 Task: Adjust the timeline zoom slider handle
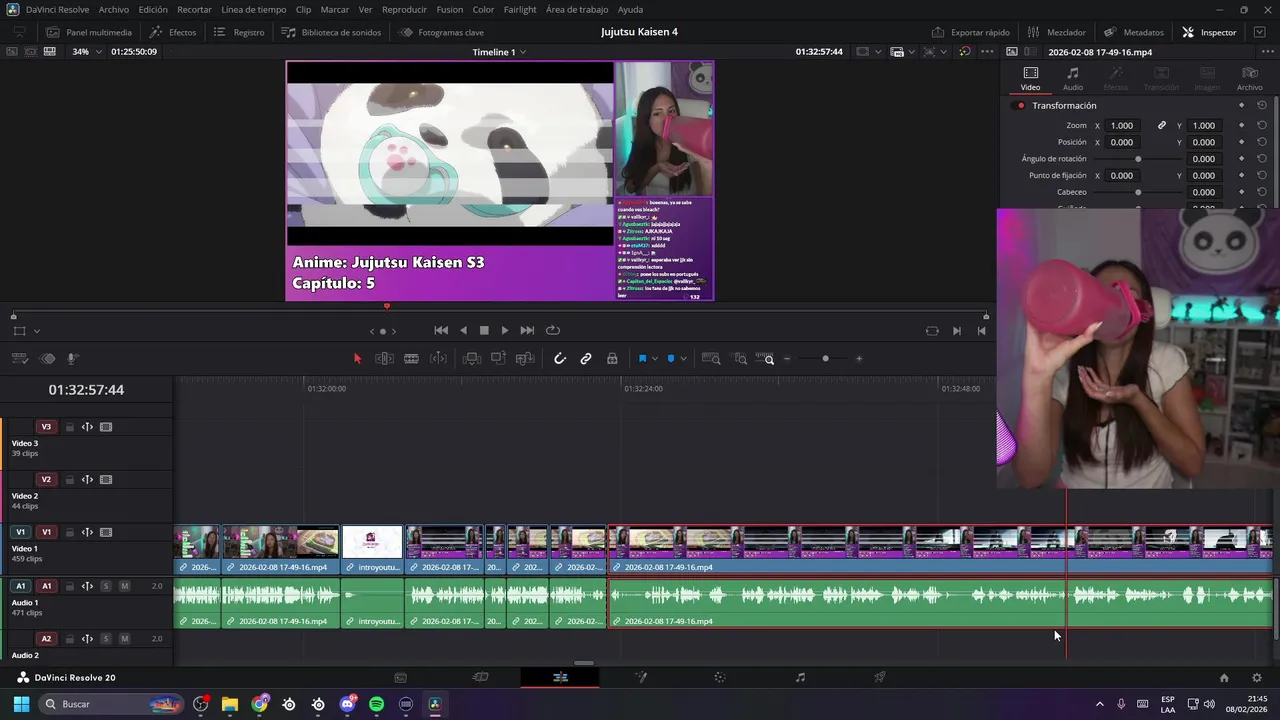point(825,358)
